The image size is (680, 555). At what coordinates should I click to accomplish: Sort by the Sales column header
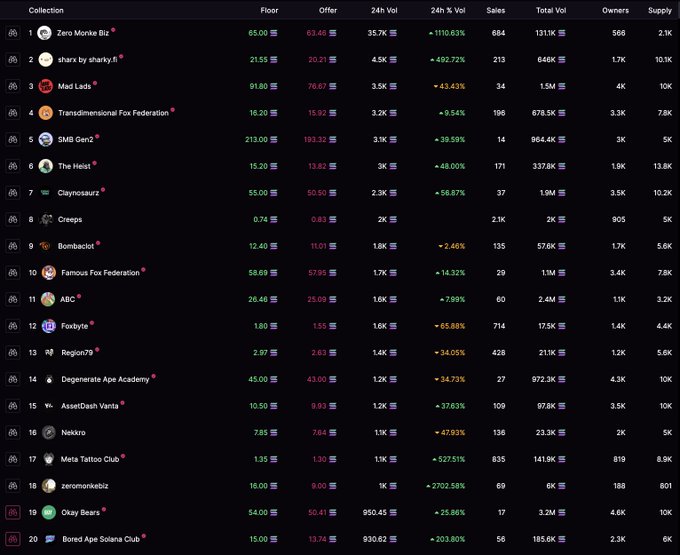496,10
